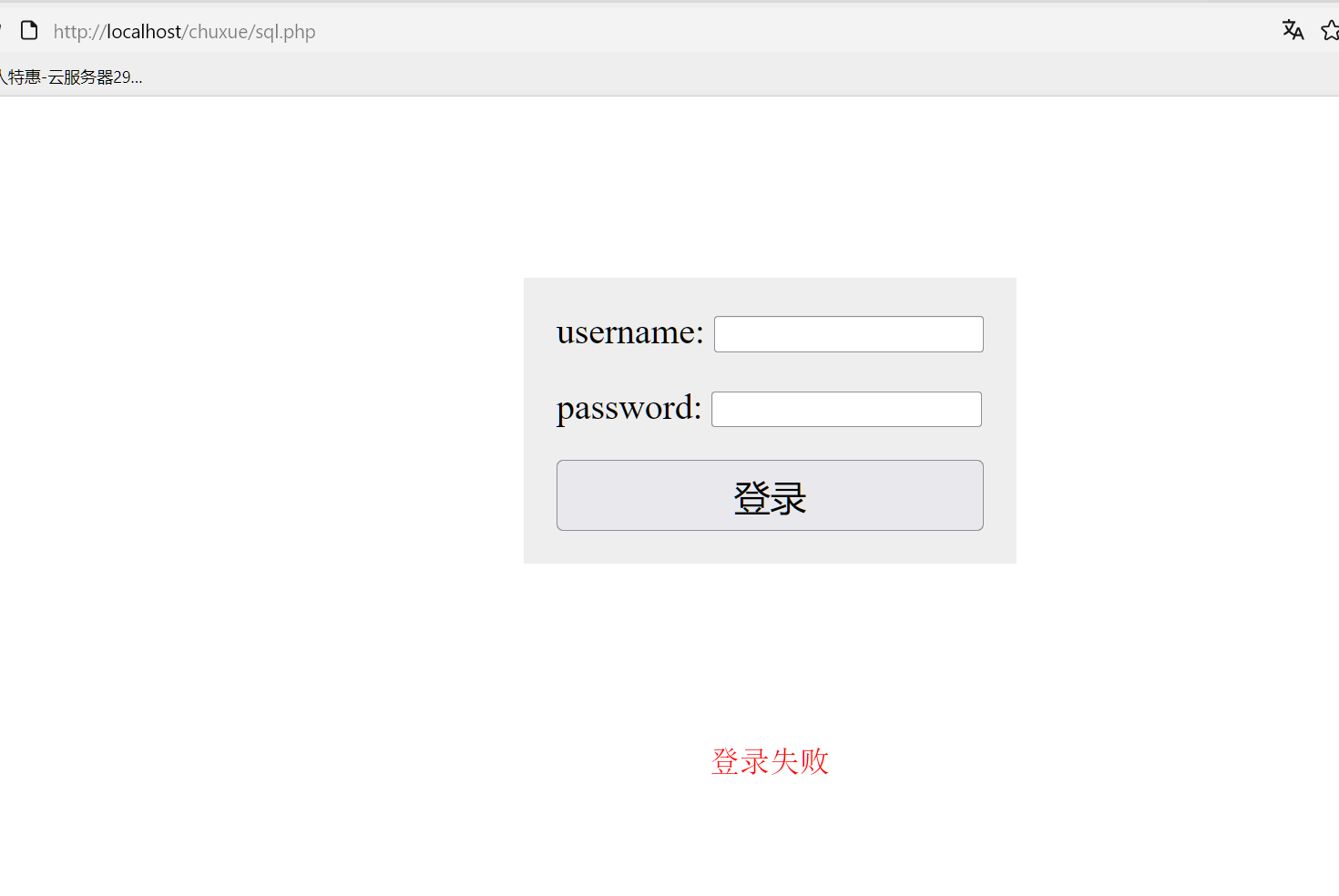This screenshot has height=896, width=1339.
Task: Focus the username text field
Action: click(x=848, y=334)
